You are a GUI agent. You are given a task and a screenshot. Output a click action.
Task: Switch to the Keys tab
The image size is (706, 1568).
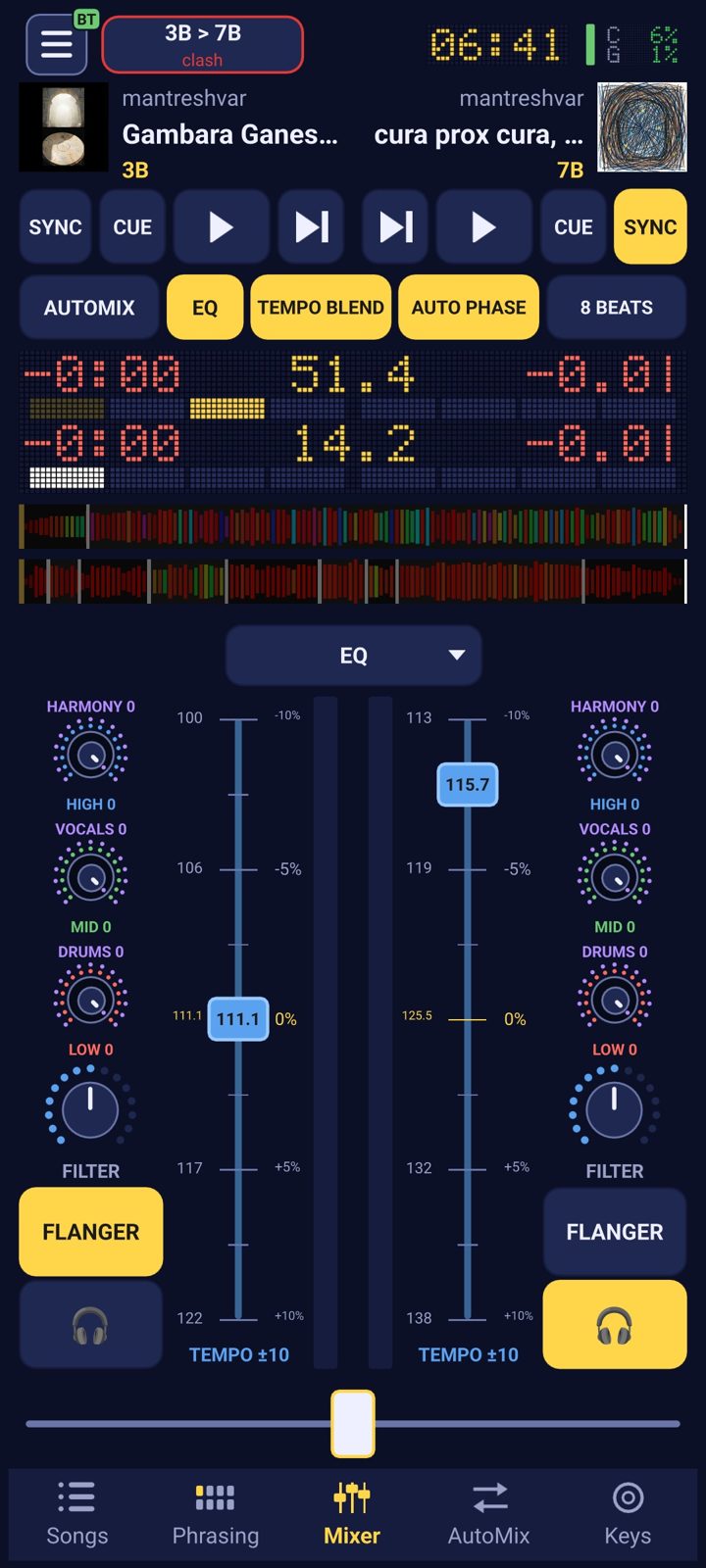coord(628,1514)
